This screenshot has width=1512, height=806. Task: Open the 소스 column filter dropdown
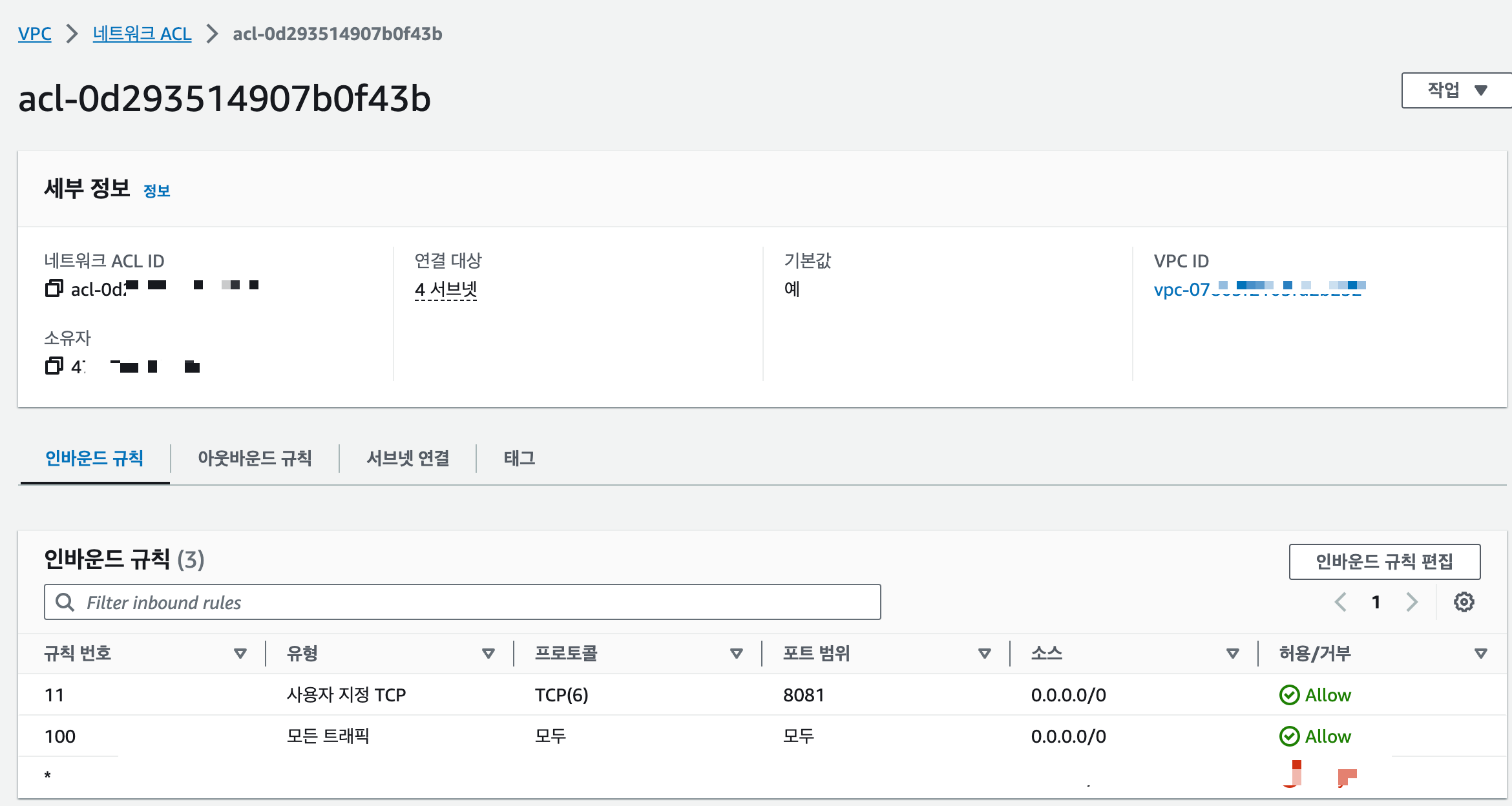coord(1233,654)
